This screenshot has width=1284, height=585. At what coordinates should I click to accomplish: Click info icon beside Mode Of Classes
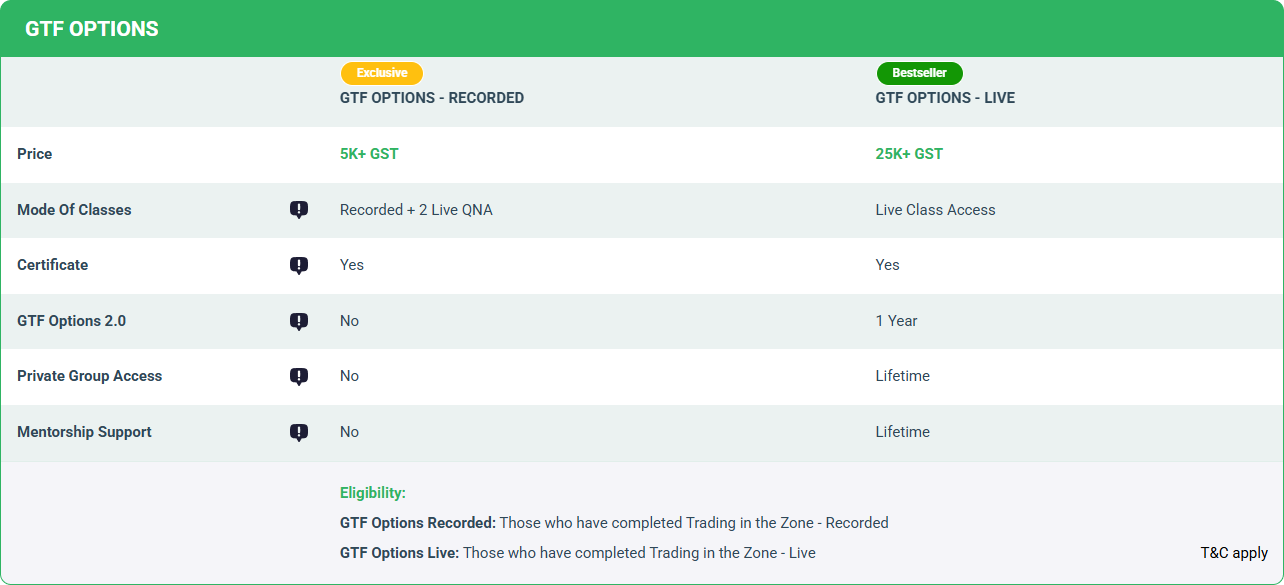coord(298,210)
